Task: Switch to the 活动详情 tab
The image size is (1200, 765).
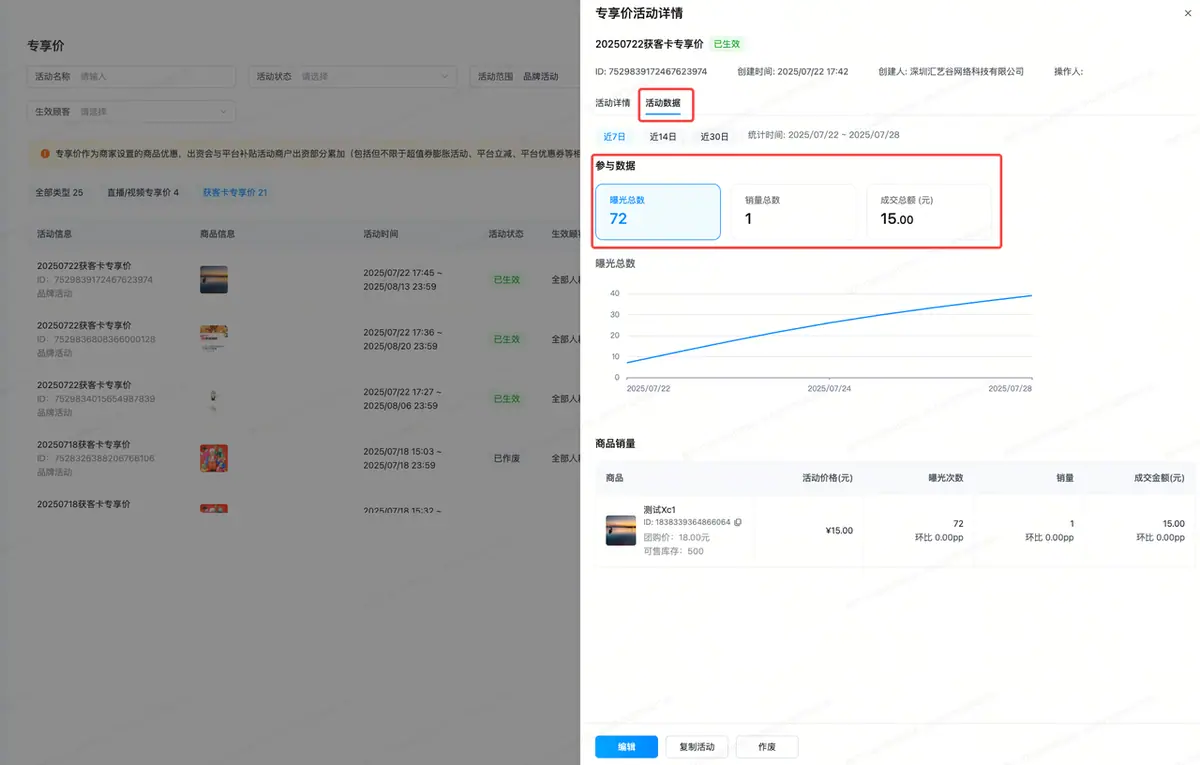Action: pos(613,103)
